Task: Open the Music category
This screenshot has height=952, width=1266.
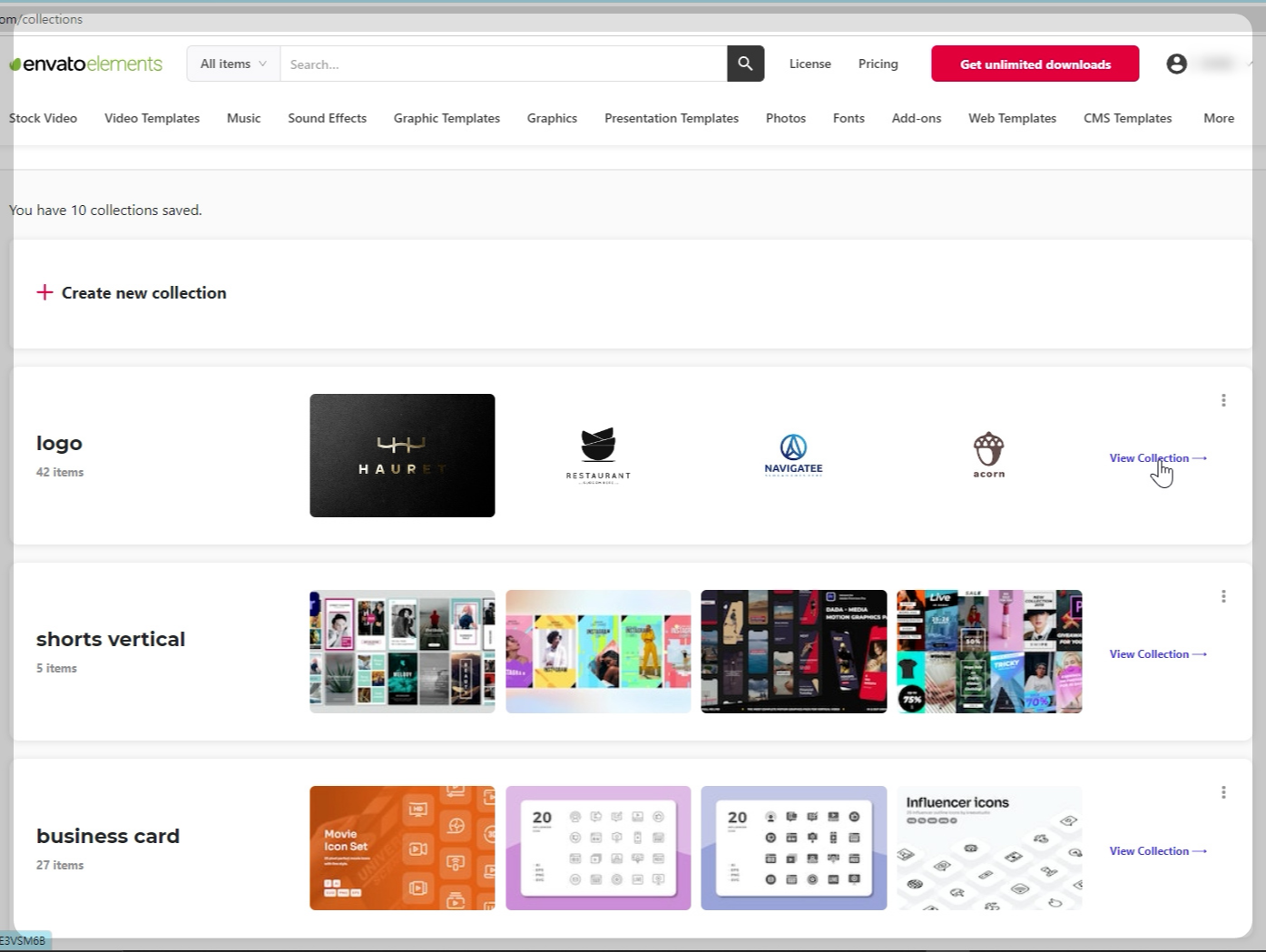Action: [x=243, y=118]
